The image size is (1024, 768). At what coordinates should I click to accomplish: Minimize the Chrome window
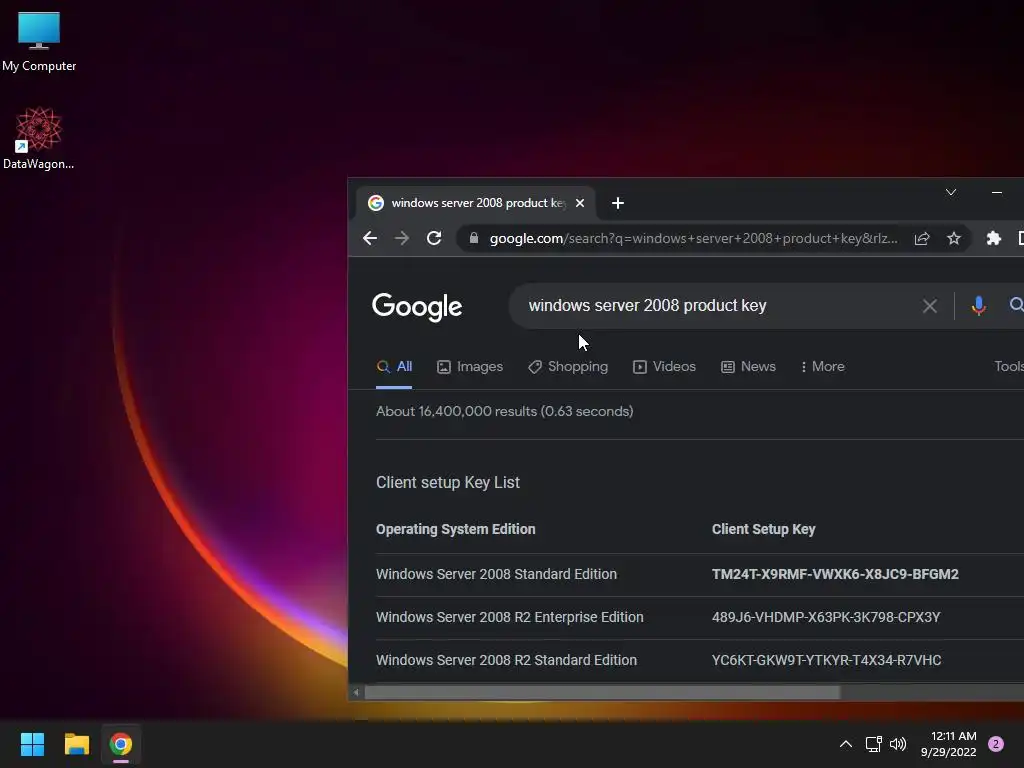997,192
